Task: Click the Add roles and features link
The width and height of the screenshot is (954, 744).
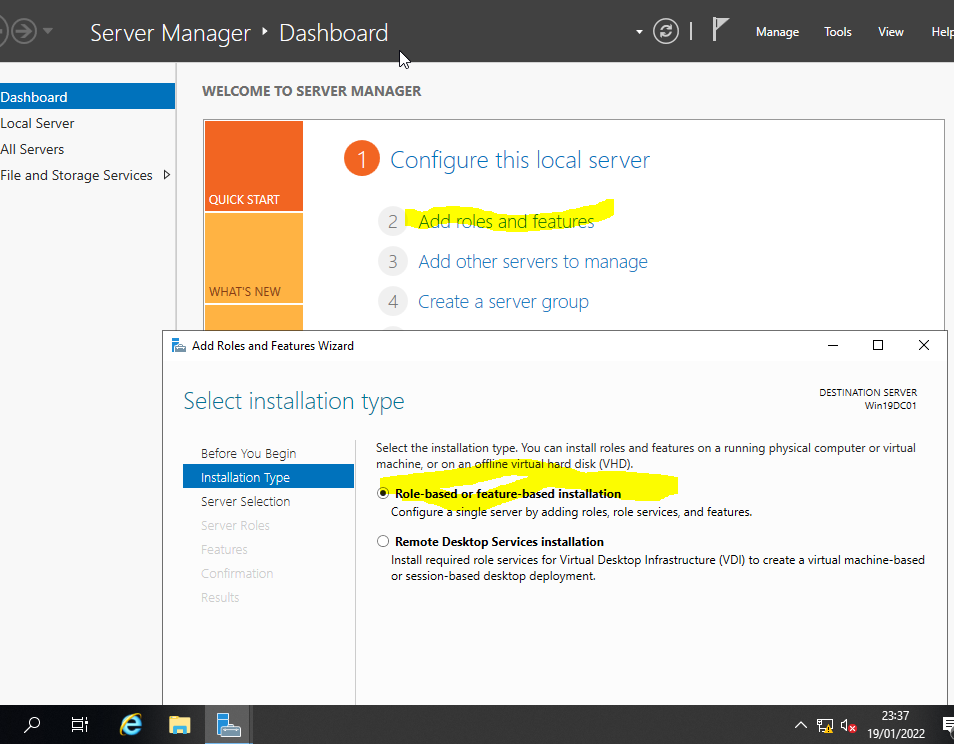Action: click(506, 221)
